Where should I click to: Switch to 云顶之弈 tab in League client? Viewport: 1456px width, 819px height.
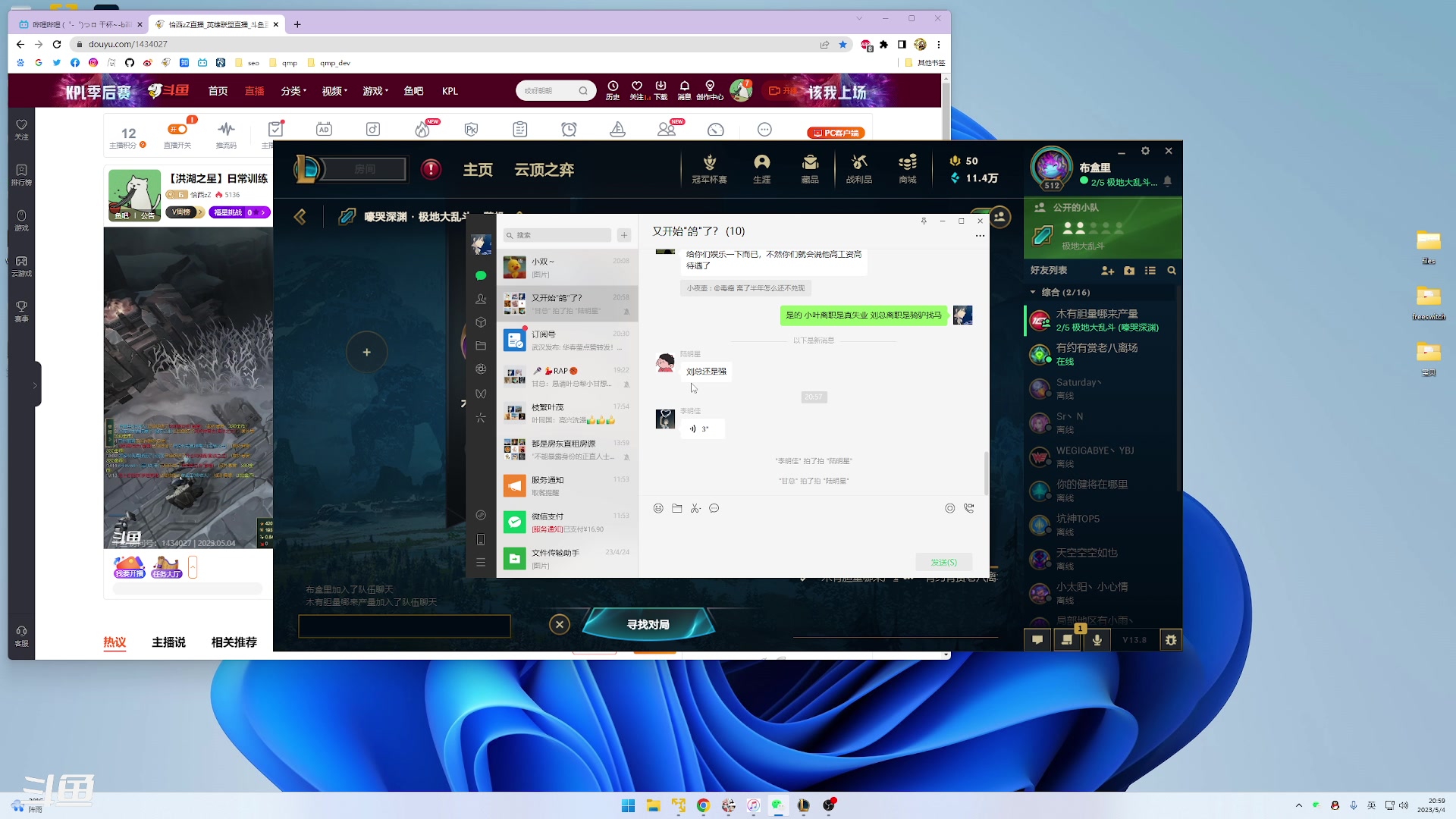tap(544, 170)
